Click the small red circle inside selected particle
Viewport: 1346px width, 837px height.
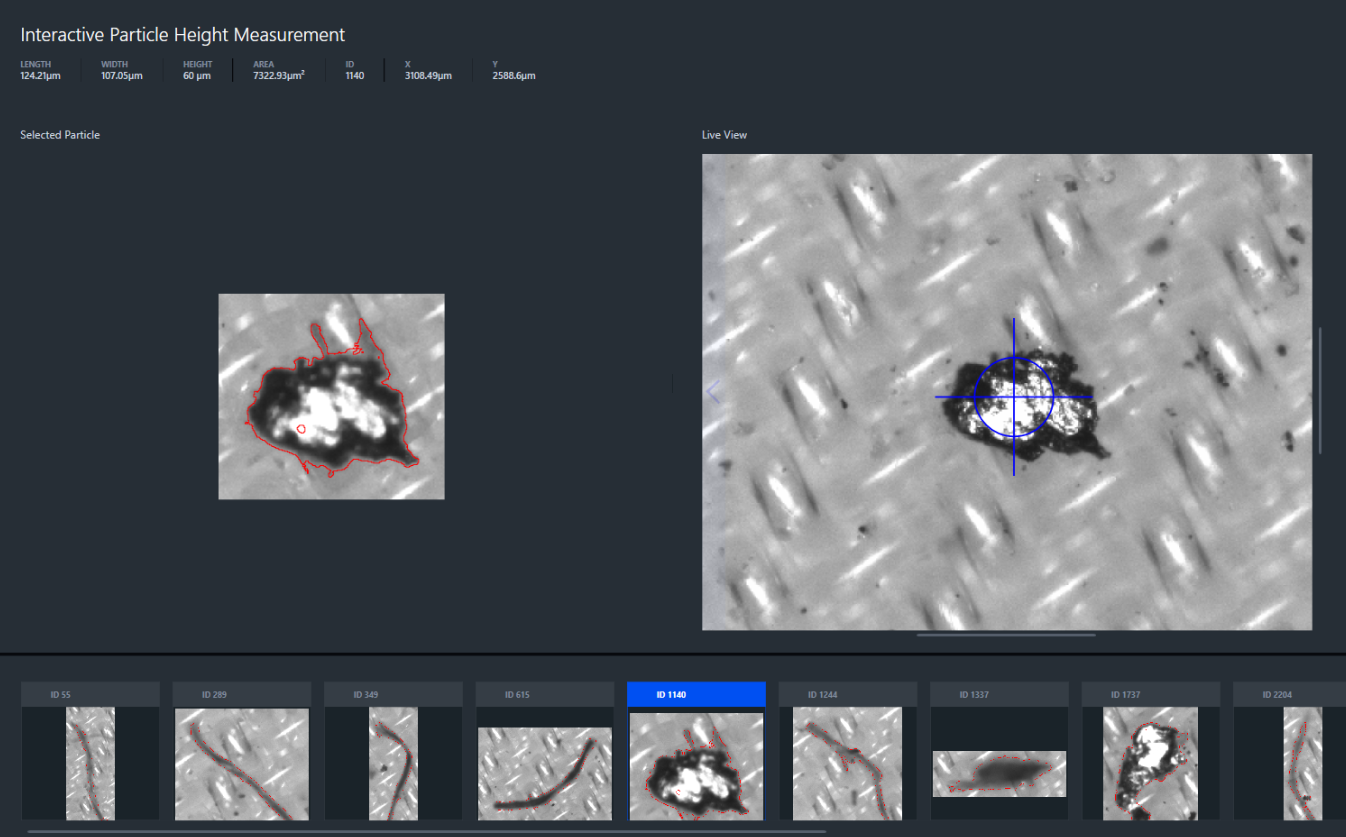click(x=301, y=428)
